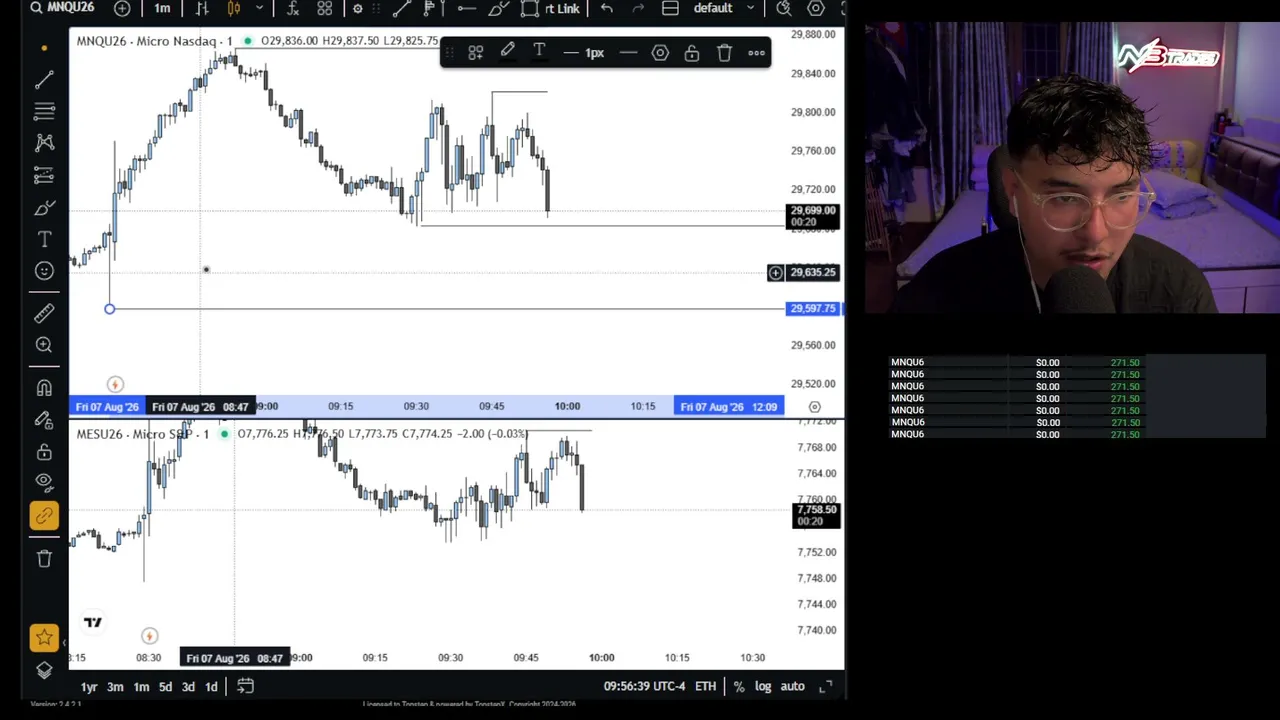Change line color with pencil icon
1280x720 pixels.
point(507,52)
